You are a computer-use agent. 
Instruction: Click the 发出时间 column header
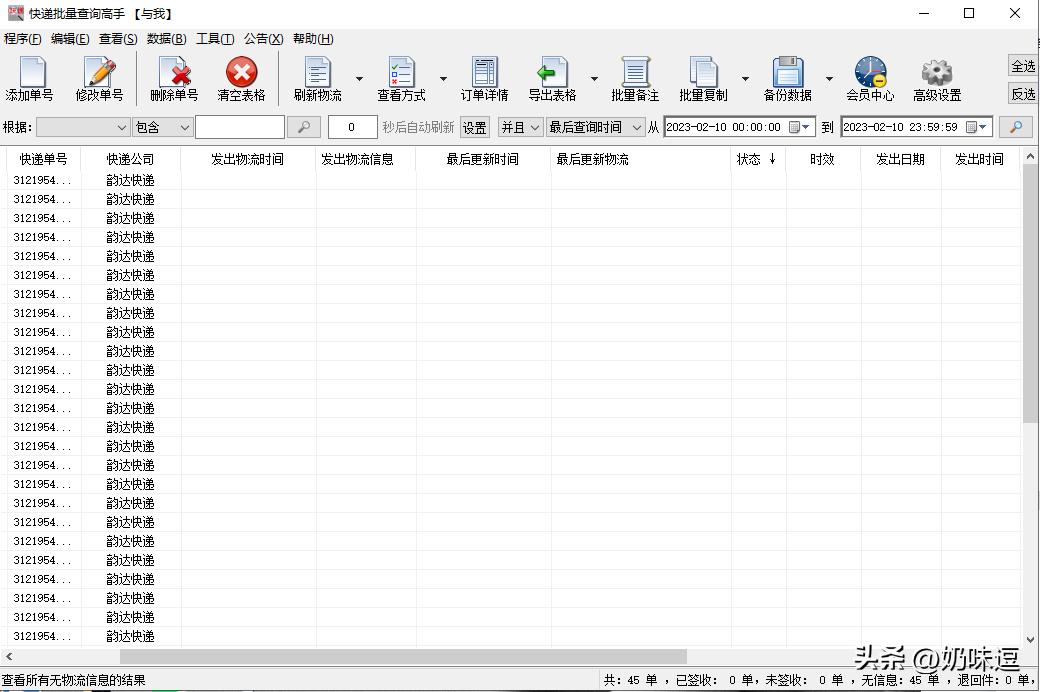pyautogui.click(x=980, y=159)
